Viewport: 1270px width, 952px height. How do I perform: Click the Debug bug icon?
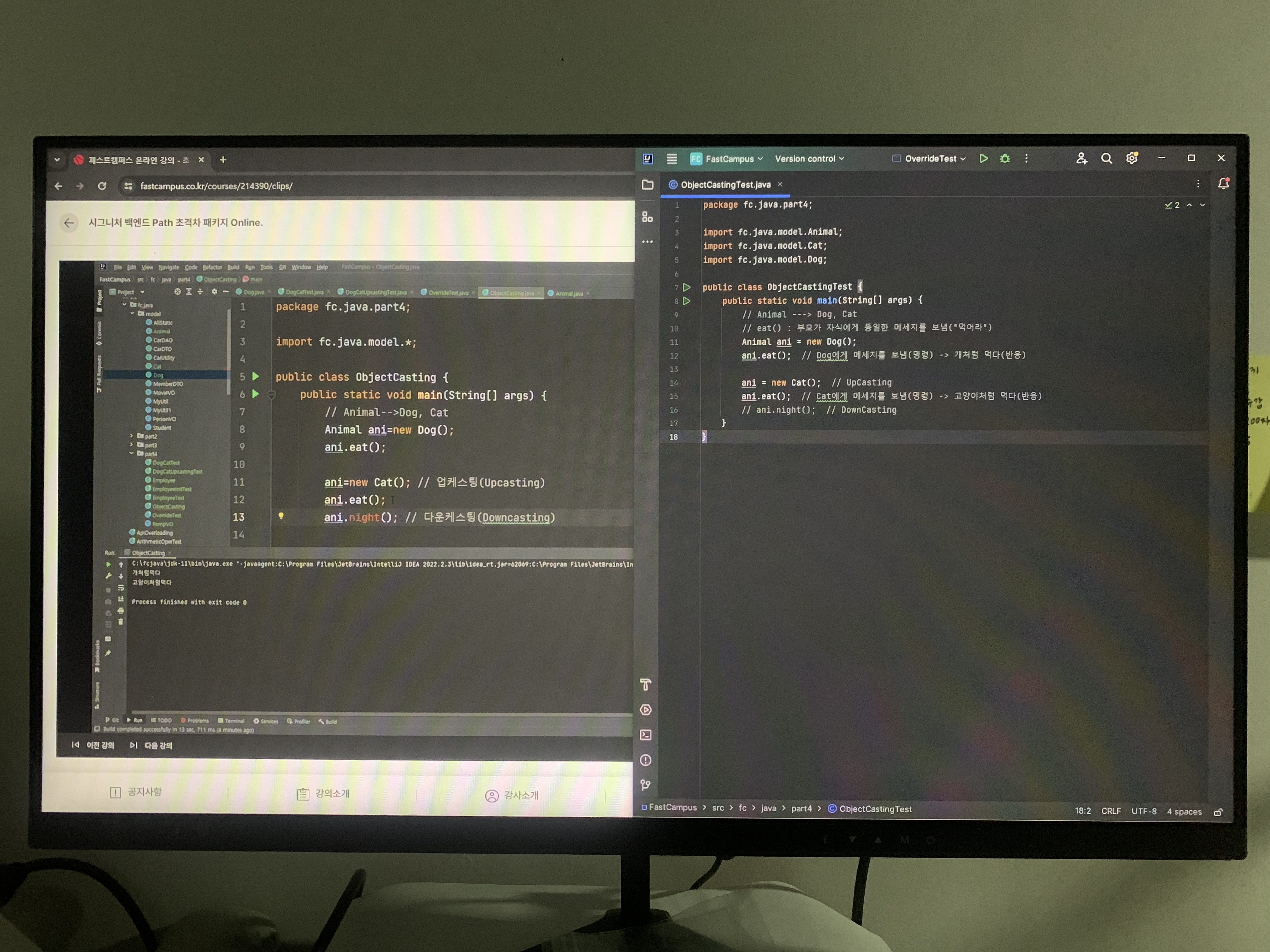click(1005, 158)
